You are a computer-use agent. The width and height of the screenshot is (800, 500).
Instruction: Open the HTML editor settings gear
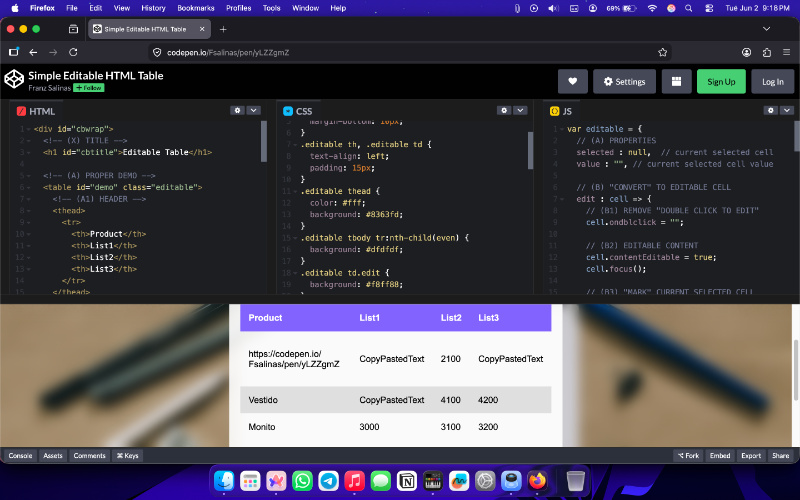pos(237,110)
